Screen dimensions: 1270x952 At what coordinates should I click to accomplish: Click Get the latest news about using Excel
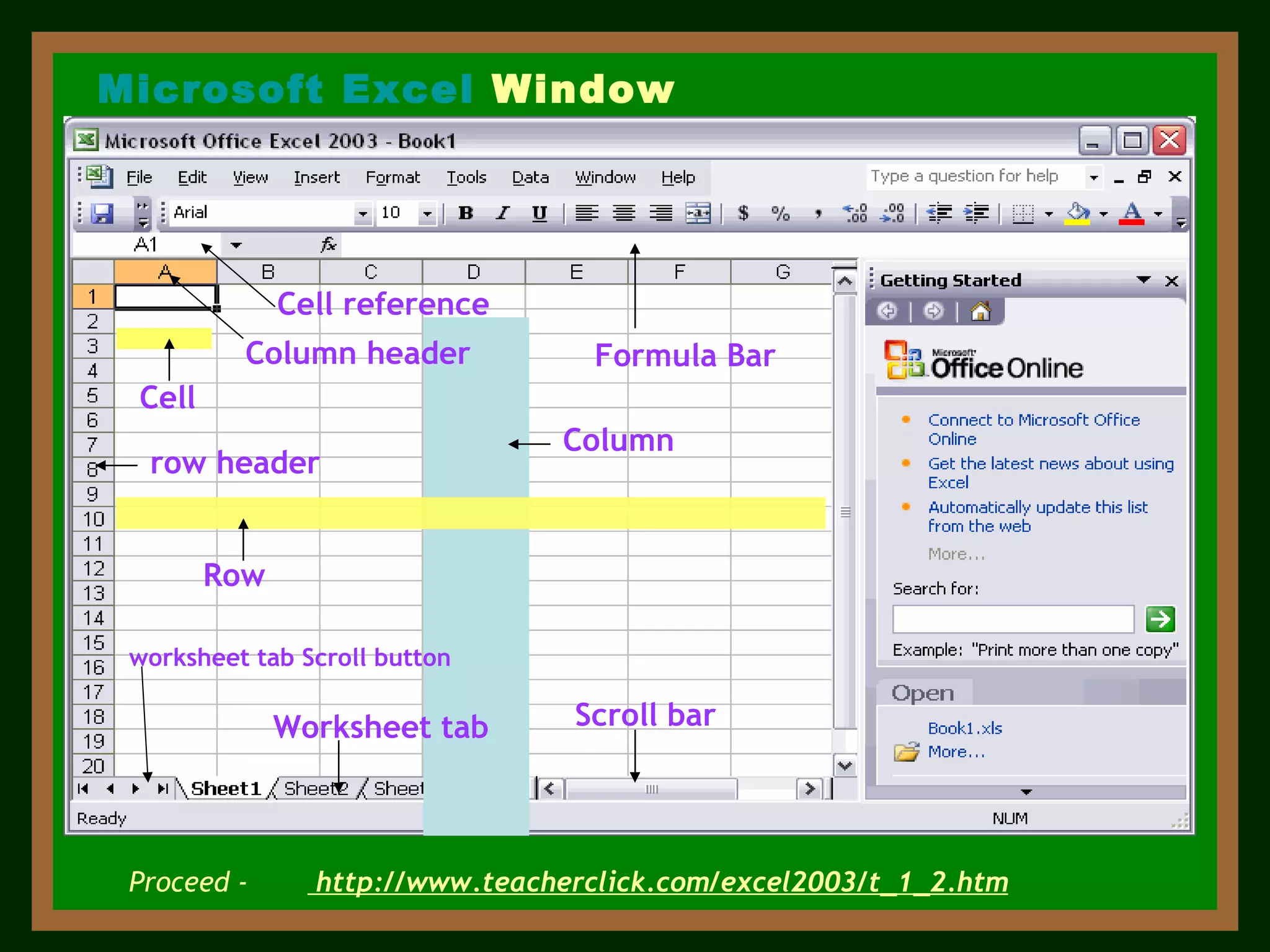(x=1050, y=473)
